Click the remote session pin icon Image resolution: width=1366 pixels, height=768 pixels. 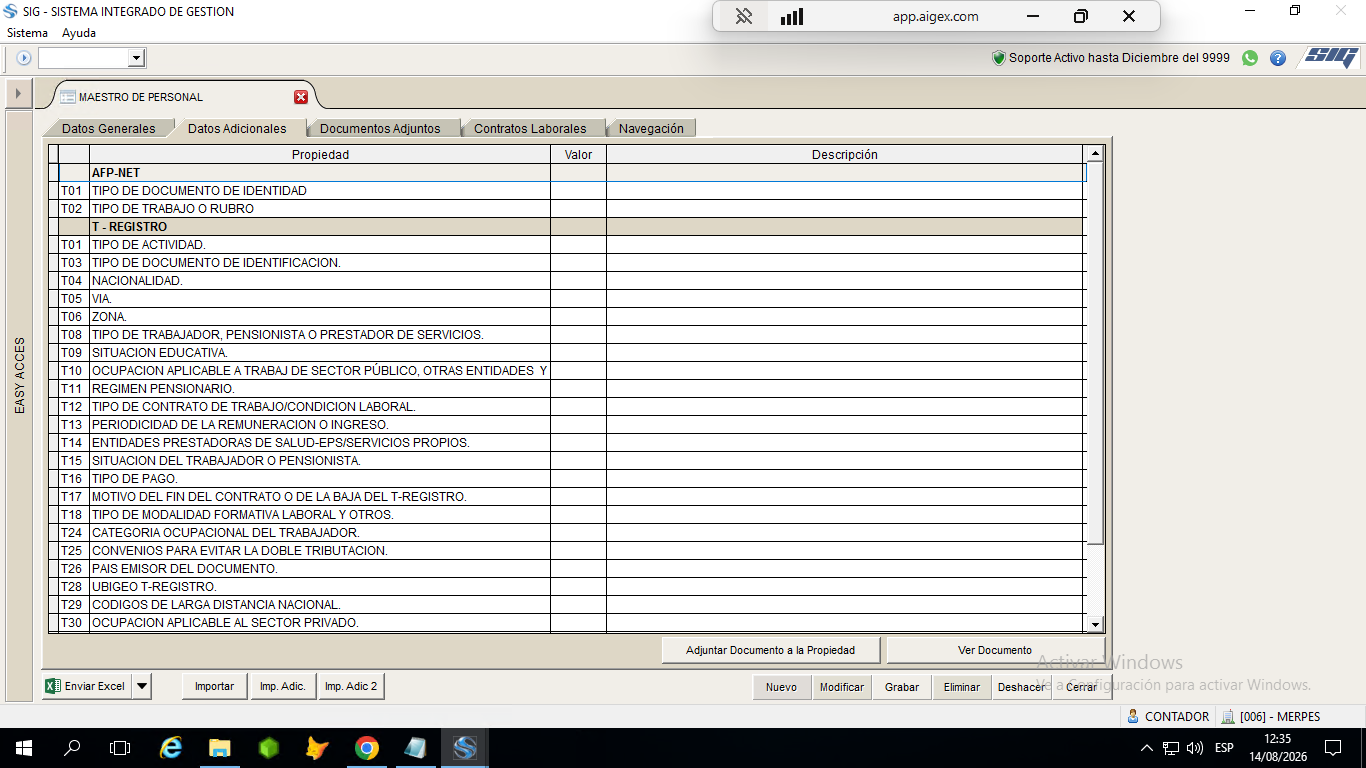pyautogui.click(x=743, y=16)
